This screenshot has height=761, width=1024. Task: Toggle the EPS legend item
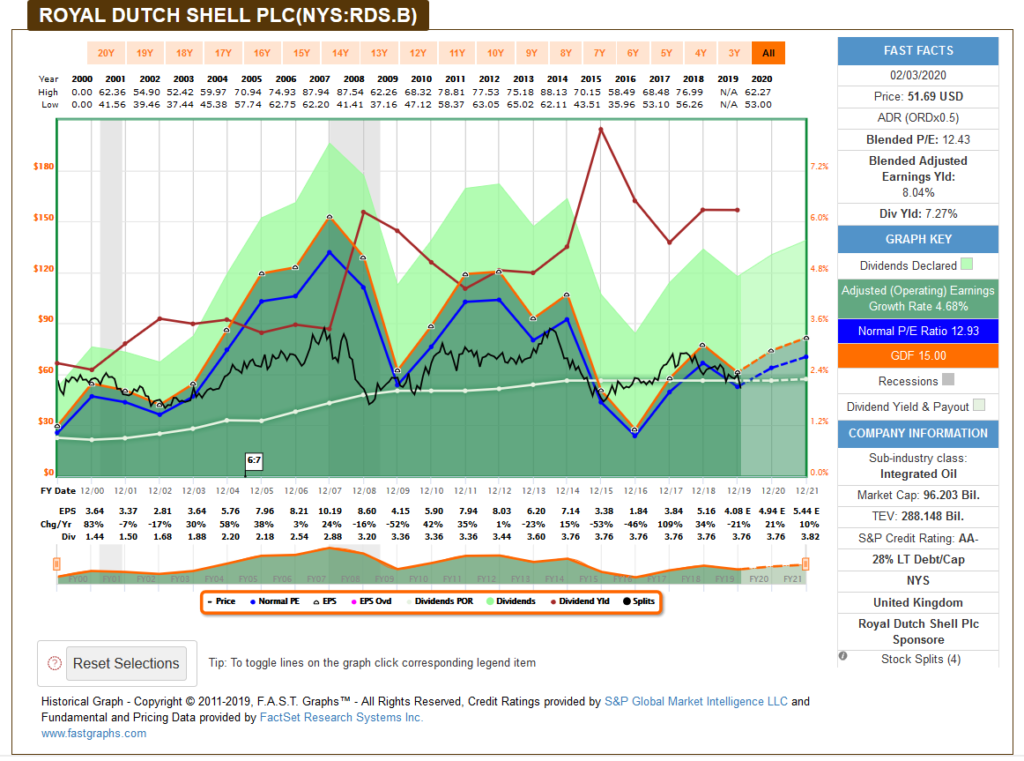tap(325, 602)
